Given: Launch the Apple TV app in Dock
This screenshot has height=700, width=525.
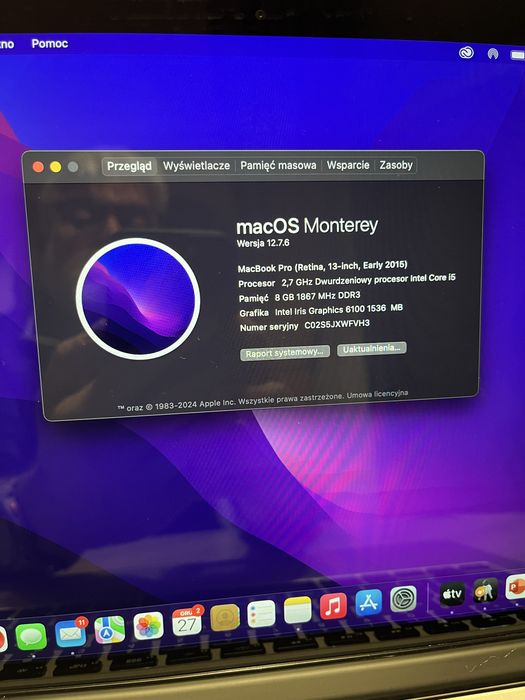Looking at the screenshot, I should tap(452, 594).
